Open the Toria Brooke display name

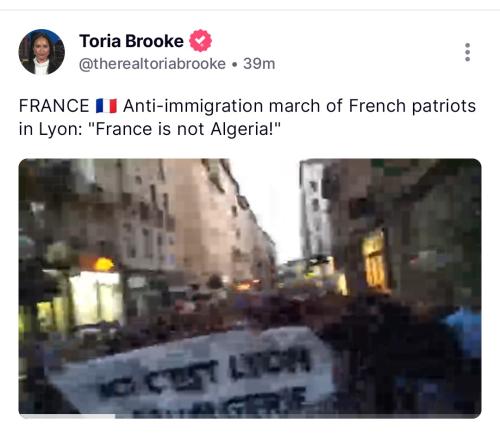pos(131,41)
